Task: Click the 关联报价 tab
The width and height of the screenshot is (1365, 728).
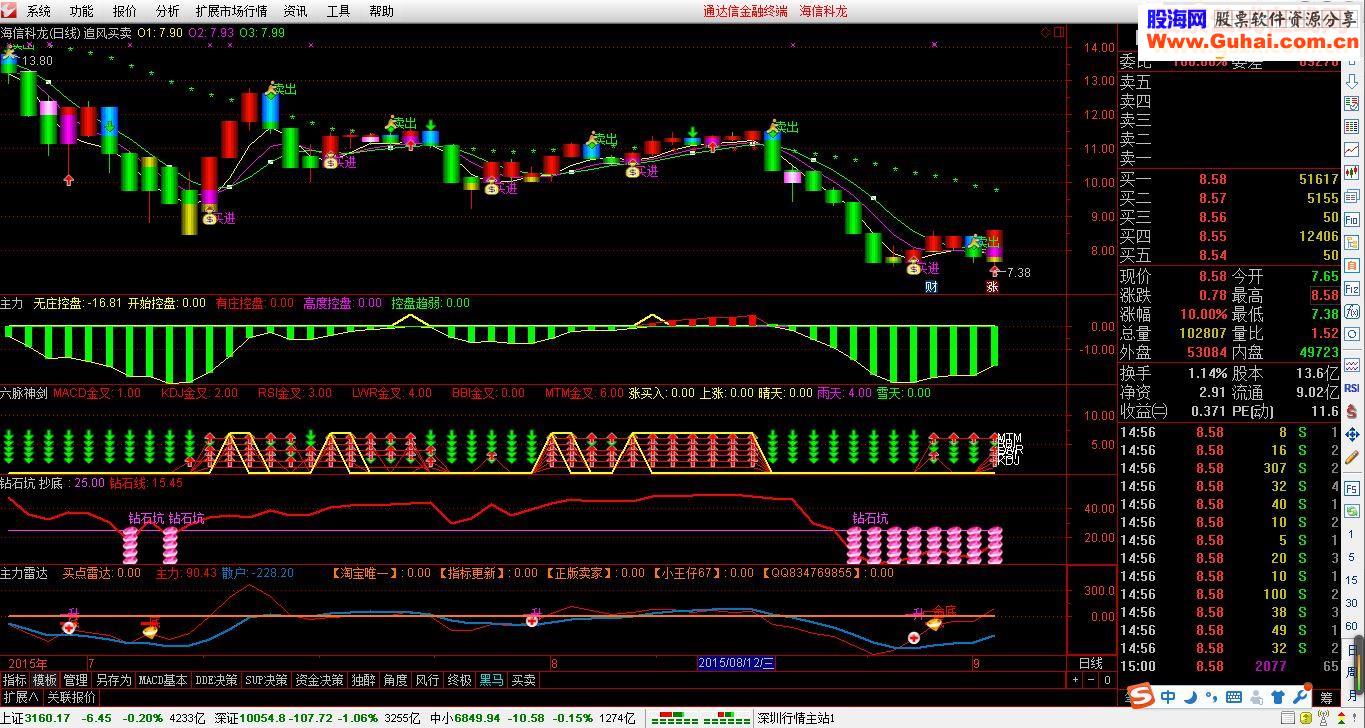Action: 71,697
